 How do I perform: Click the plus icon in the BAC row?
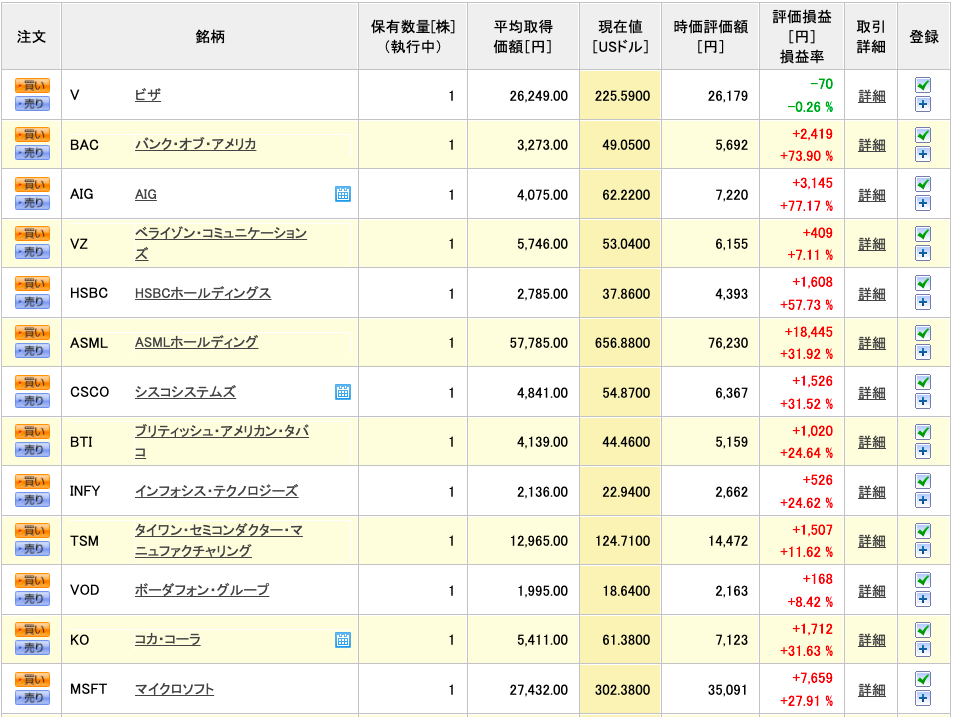(x=923, y=154)
